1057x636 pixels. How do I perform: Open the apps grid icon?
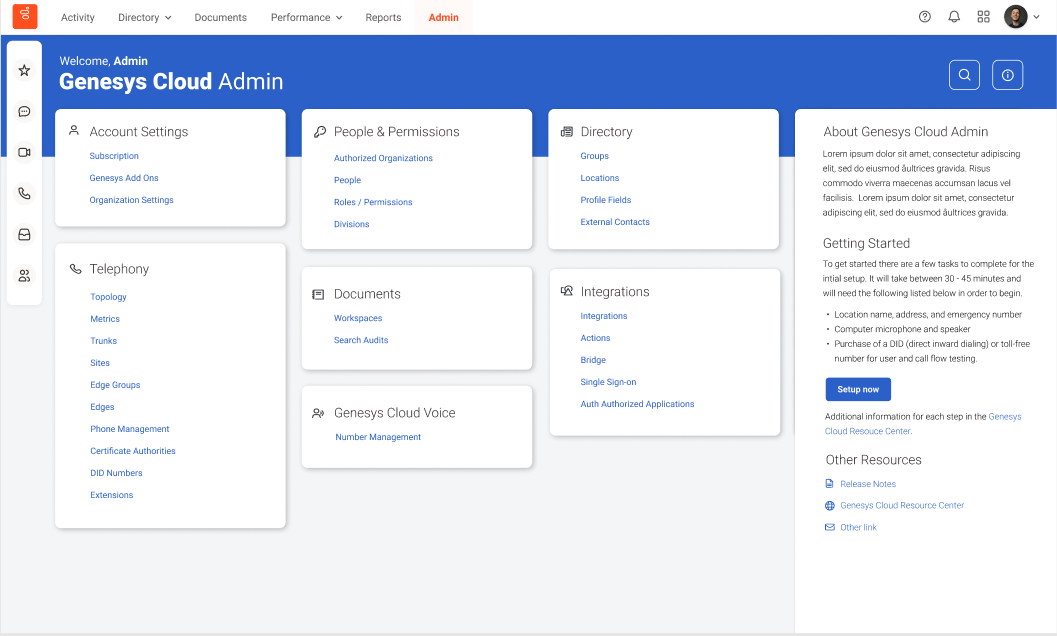983,17
